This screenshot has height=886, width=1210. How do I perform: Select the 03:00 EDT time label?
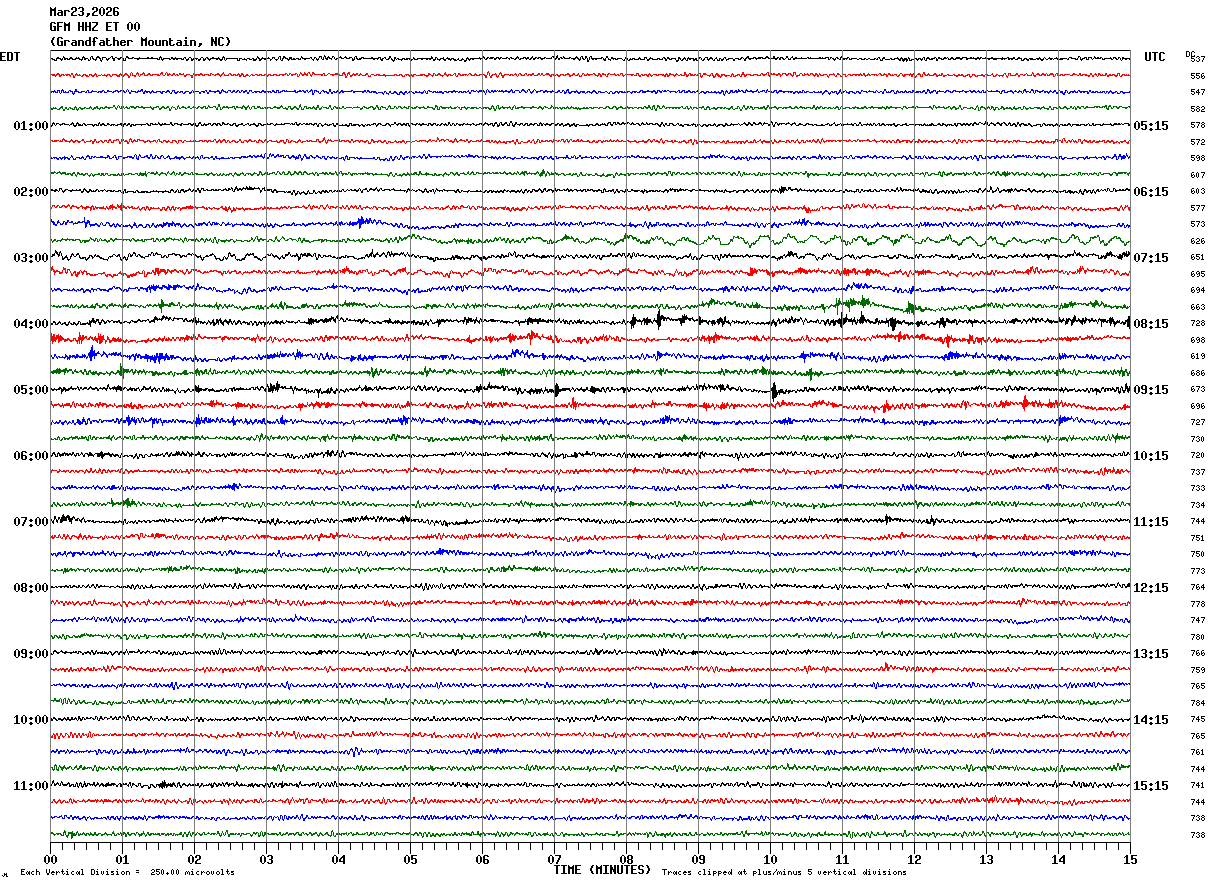pyautogui.click(x=31, y=258)
